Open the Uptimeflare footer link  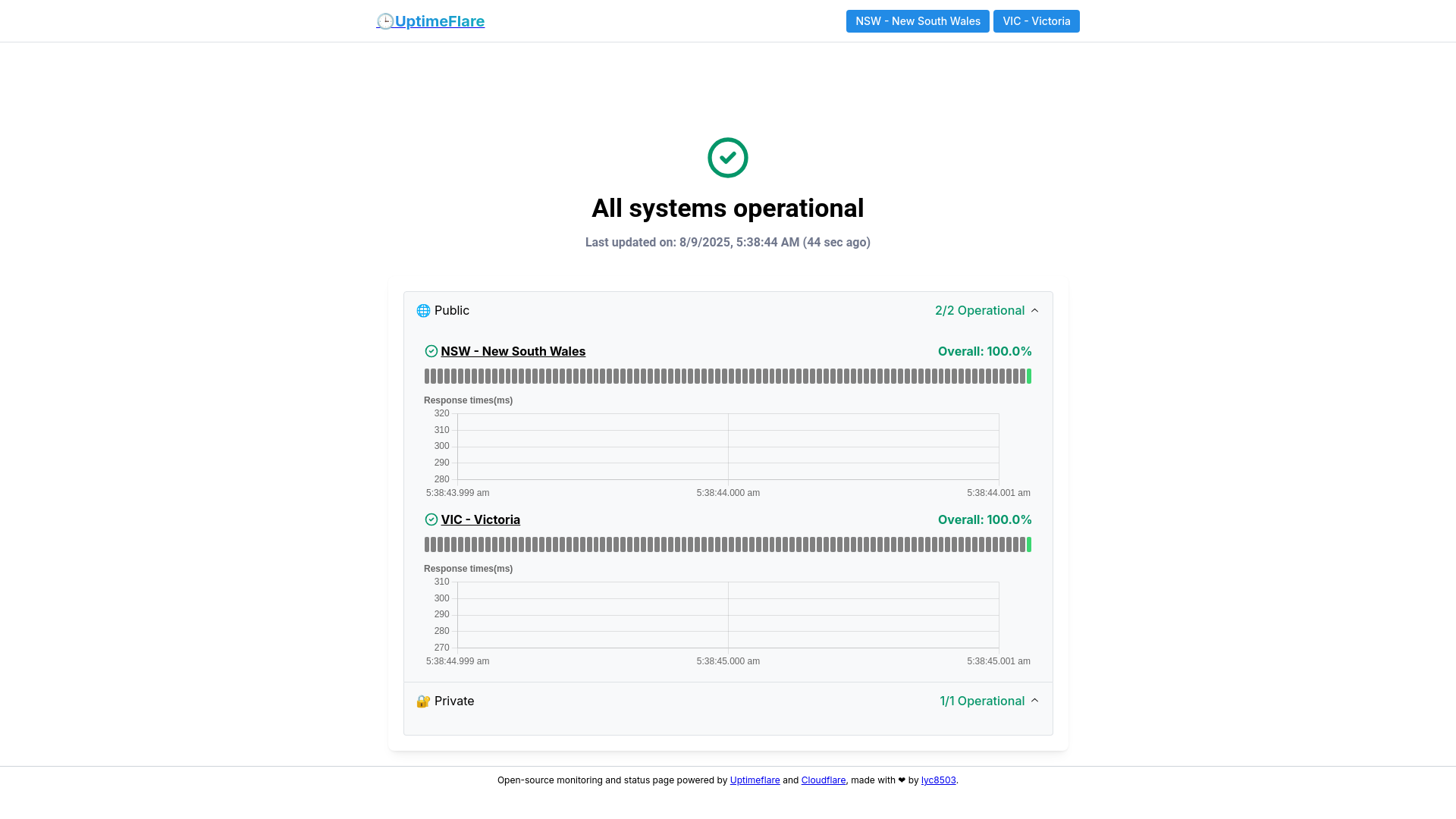(x=755, y=780)
